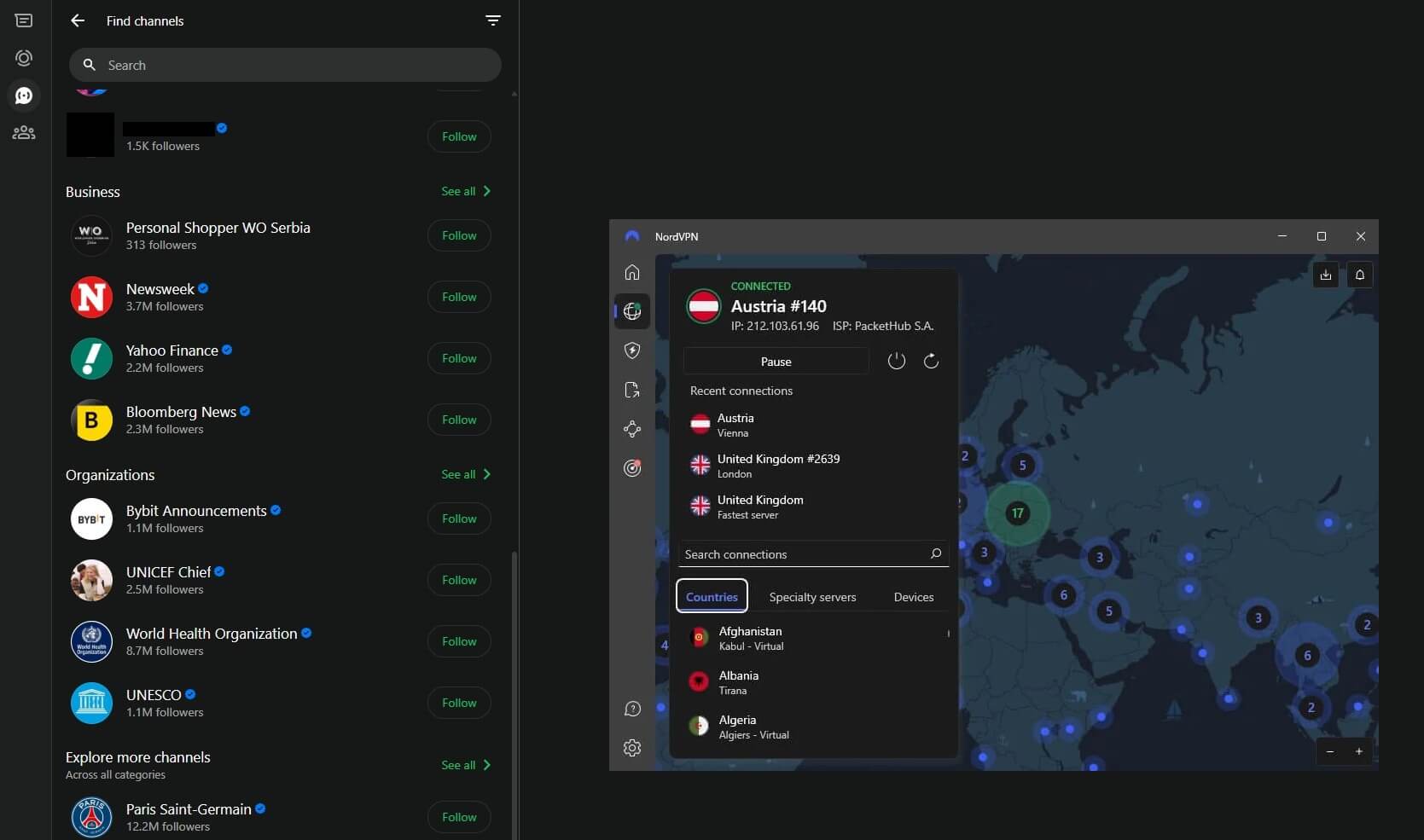Open NordVPN file share icon

pyautogui.click(x=632, y=390)
